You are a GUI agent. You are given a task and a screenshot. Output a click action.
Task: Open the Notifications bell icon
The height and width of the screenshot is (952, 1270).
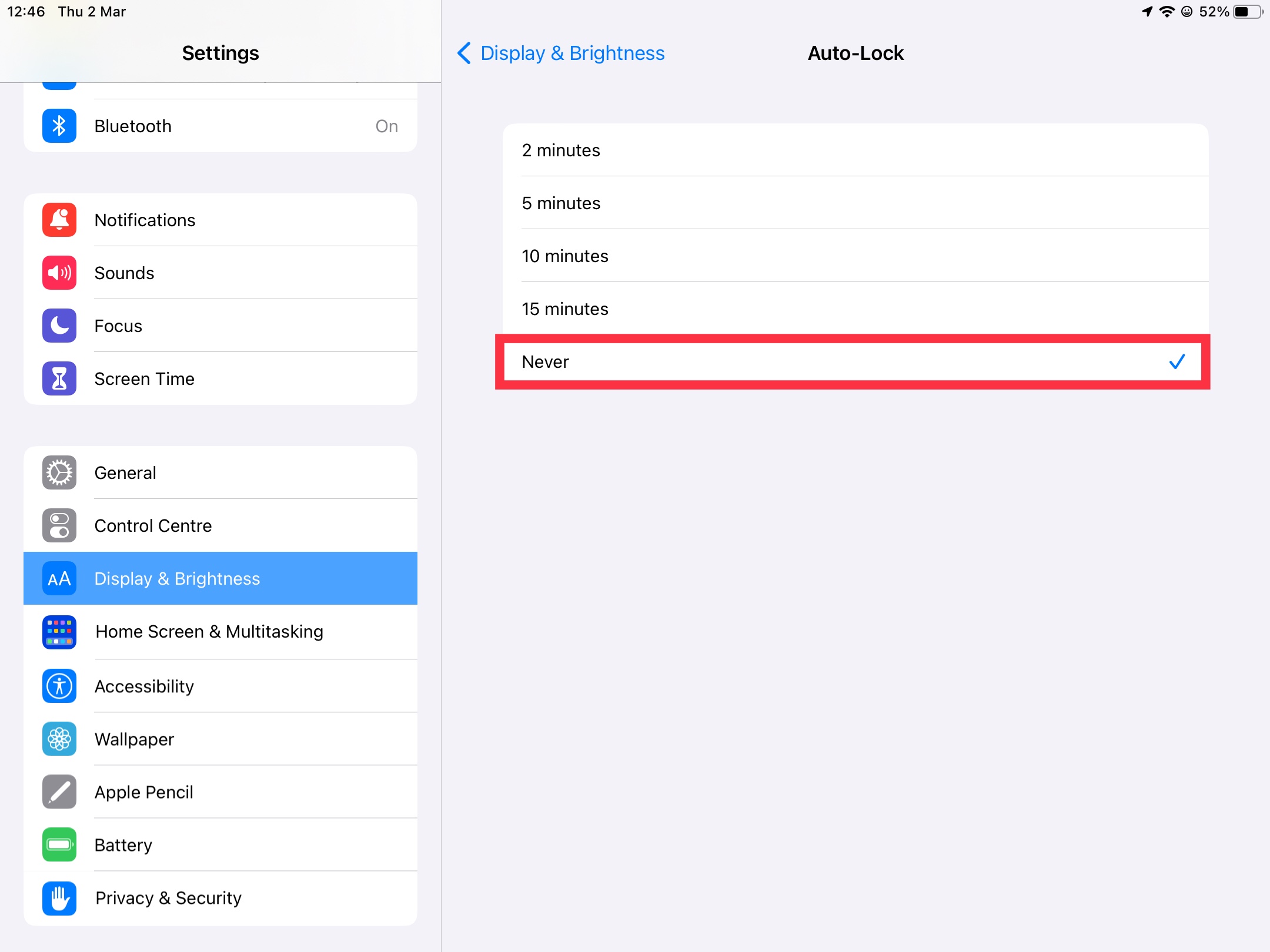[x=59, y=220]
